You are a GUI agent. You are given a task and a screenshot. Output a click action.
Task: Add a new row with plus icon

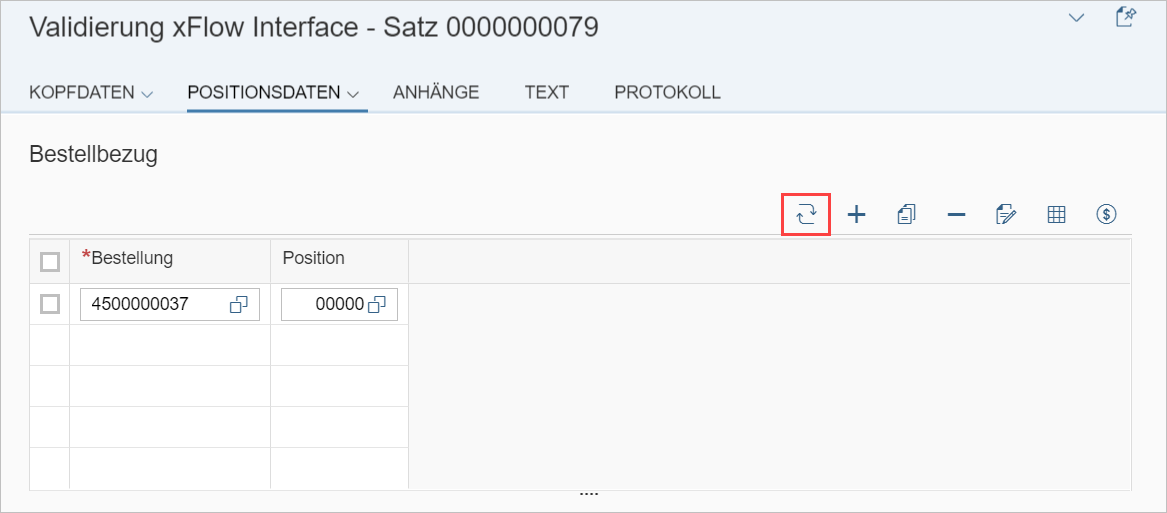coord(856,214)
